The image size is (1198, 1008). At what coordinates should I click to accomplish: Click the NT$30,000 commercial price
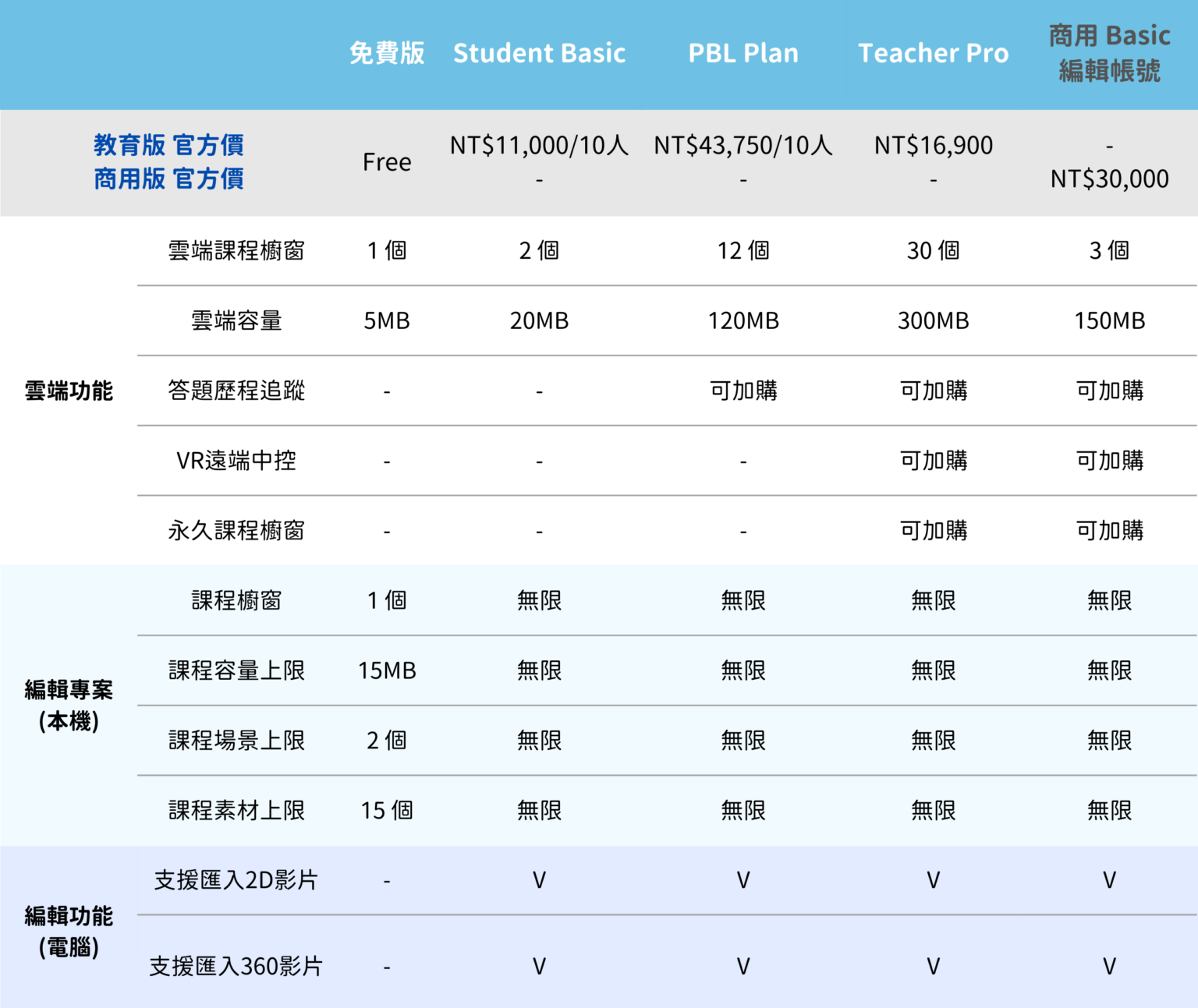click(1109, 179)
